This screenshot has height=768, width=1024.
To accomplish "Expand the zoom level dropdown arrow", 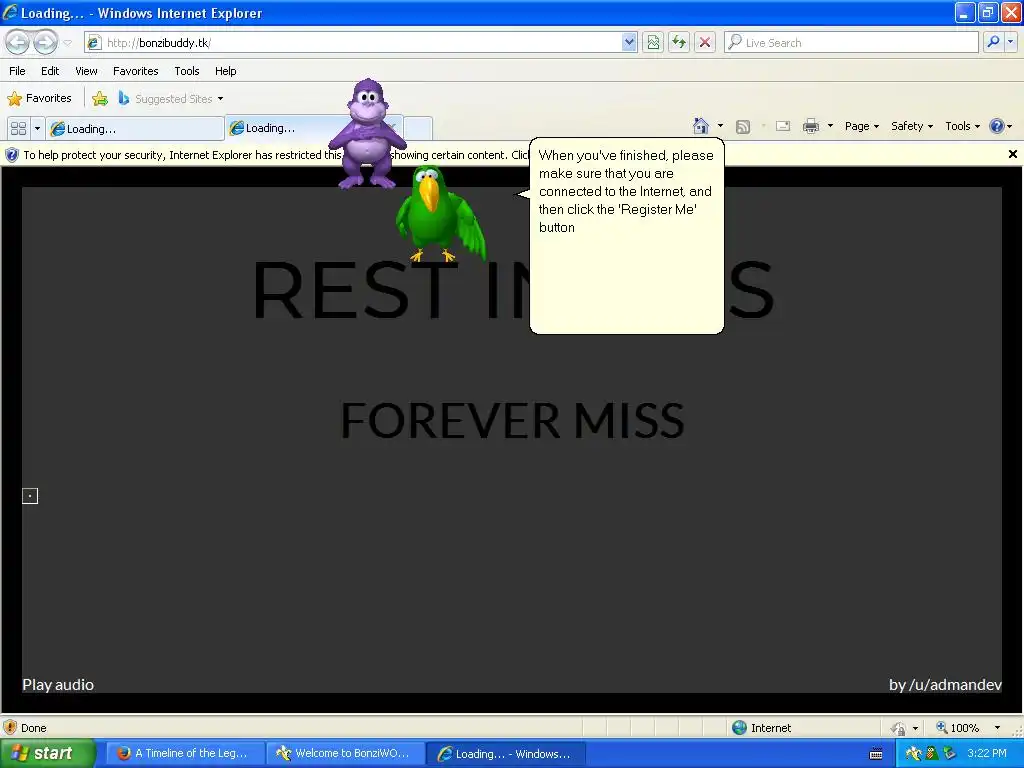I will coord(997,728).
